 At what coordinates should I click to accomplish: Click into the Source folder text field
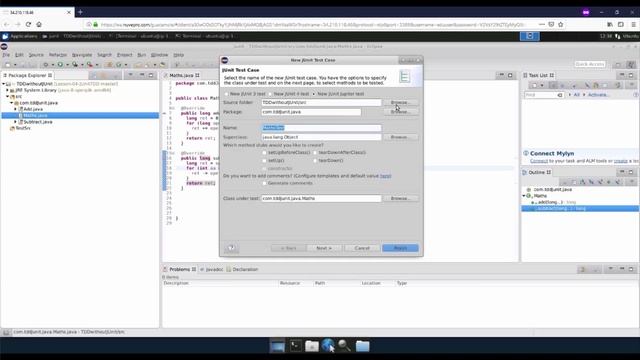click(321, 102)
